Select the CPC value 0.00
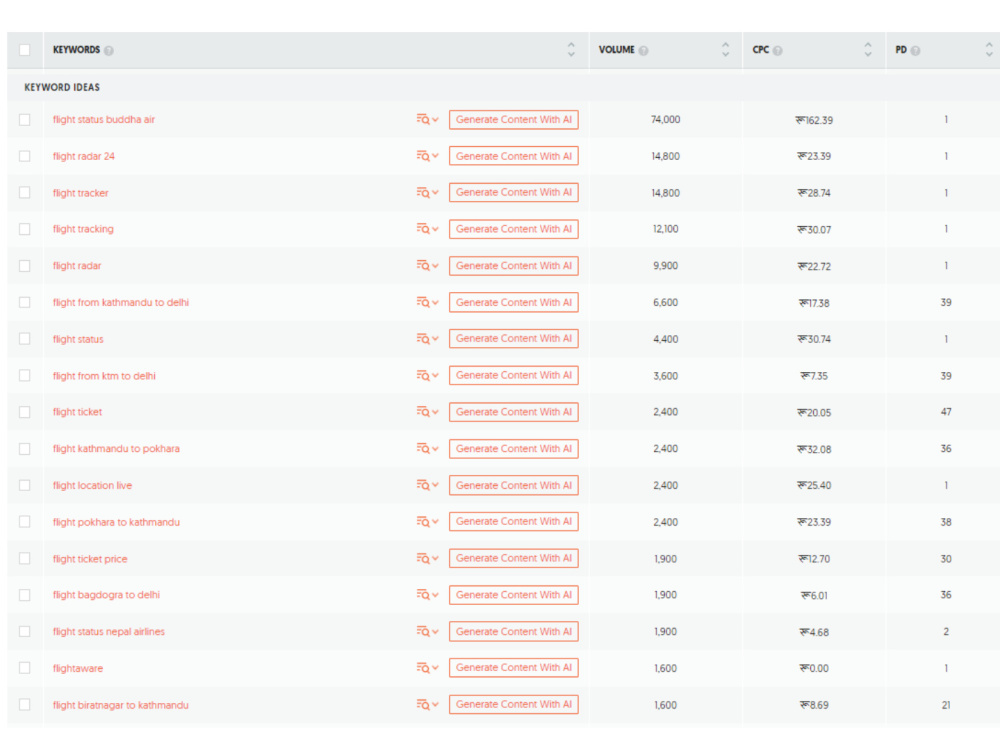 (814, 669)
